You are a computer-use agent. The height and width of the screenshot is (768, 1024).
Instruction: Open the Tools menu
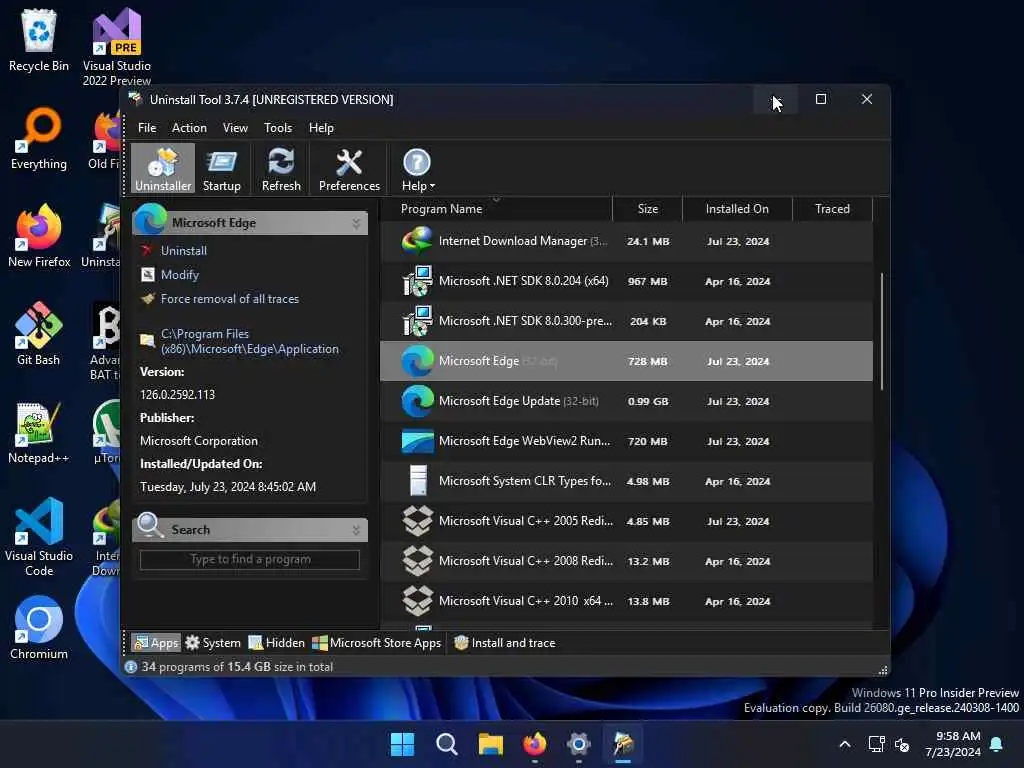click(278, 128)
